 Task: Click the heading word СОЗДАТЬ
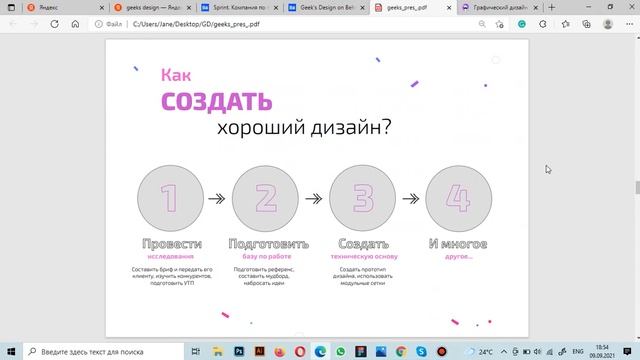pos(217,102)
